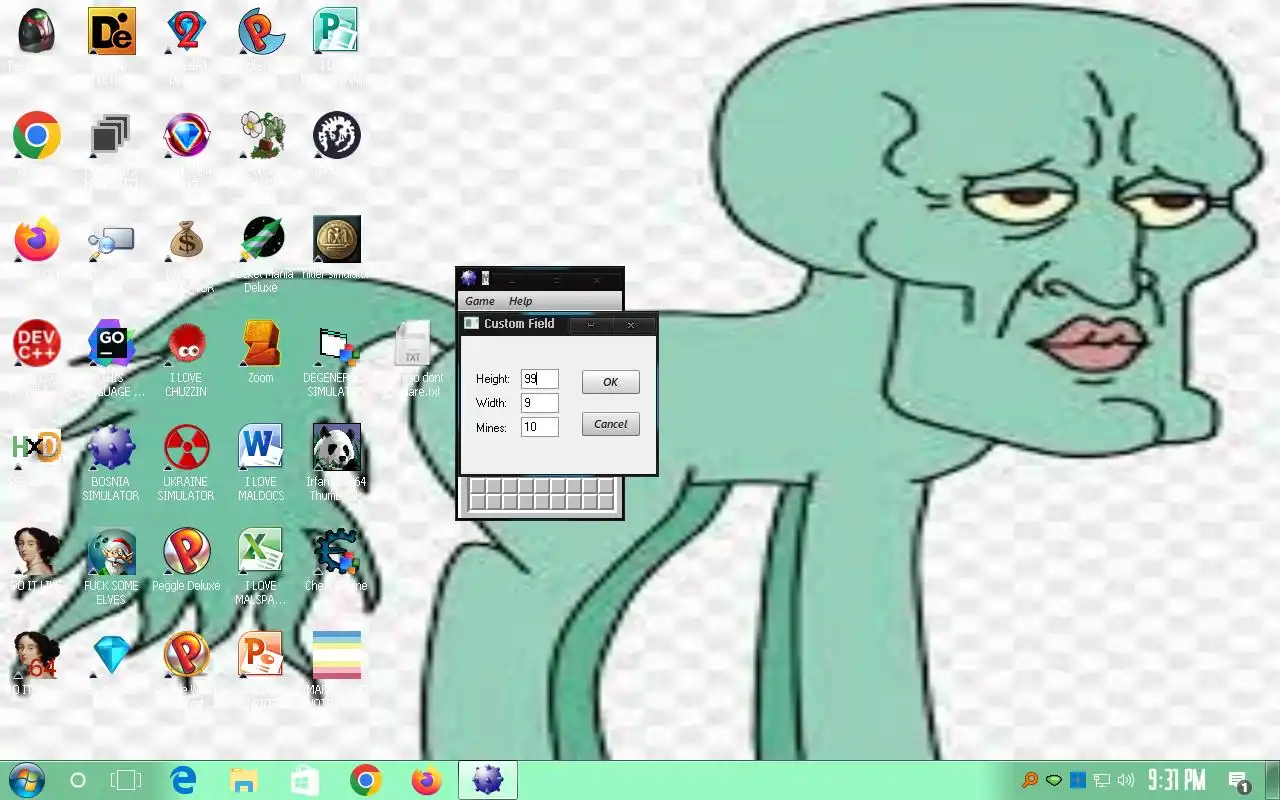1280x800 pixels.
Task: Open the HxD hex editor icon
Action: pos(37,448)
